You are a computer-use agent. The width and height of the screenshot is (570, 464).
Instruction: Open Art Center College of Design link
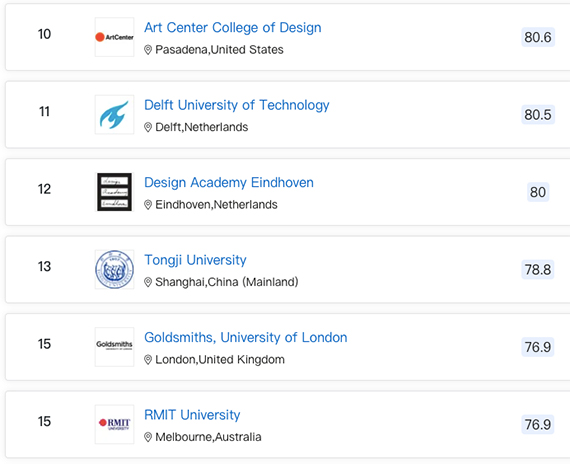pyautogui.click(x=233, y=28)
